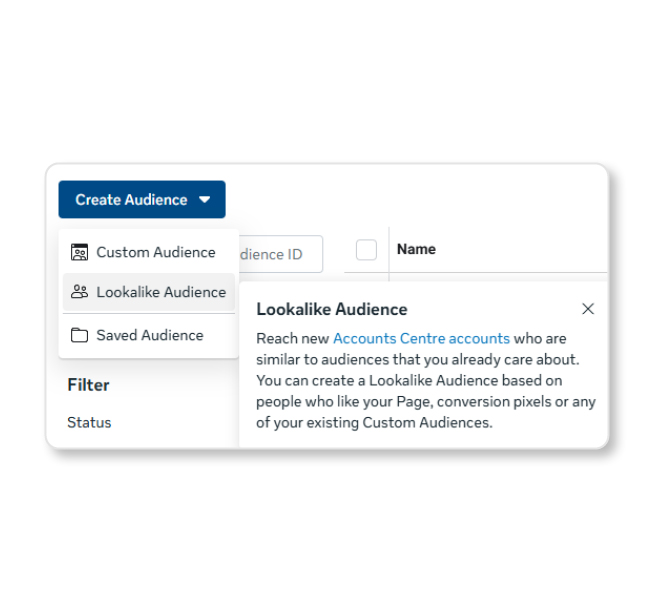Focus the audience ID search field
Screen dimensions: 654x612
(x=281, y=254)
